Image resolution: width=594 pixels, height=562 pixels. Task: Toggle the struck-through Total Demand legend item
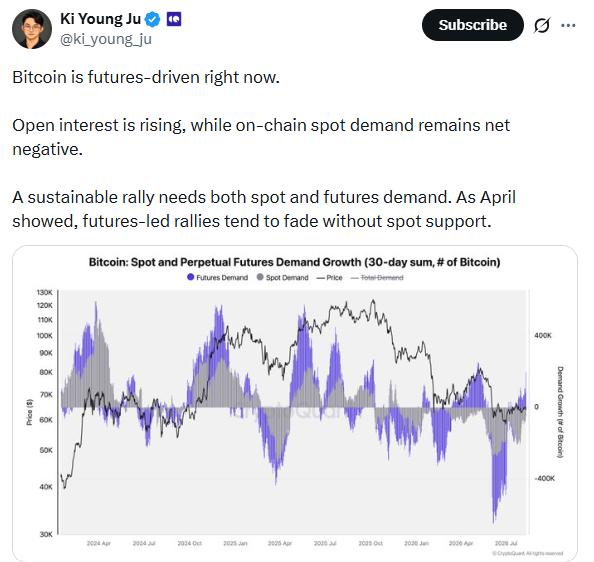(377, 278)
